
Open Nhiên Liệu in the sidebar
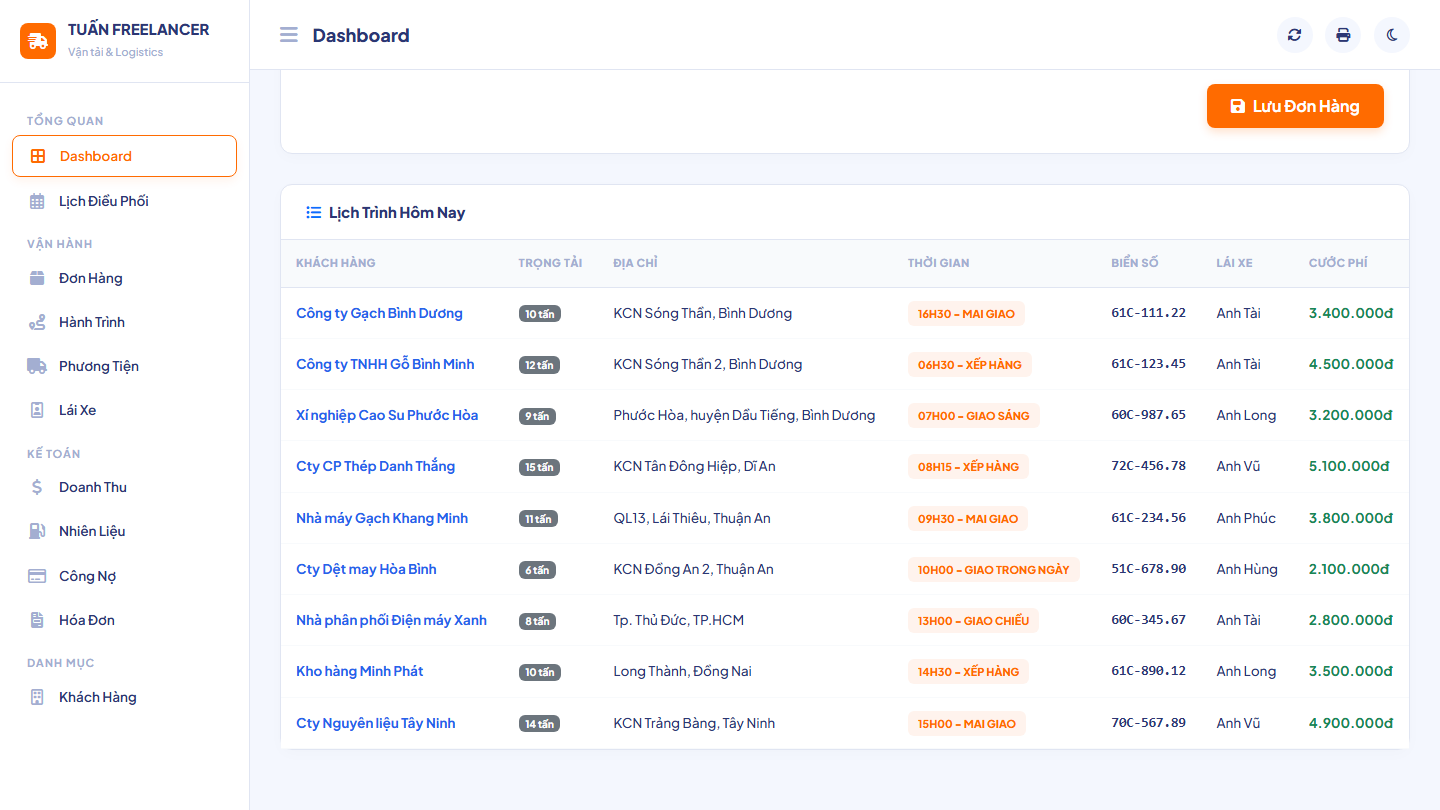point(125,531)
